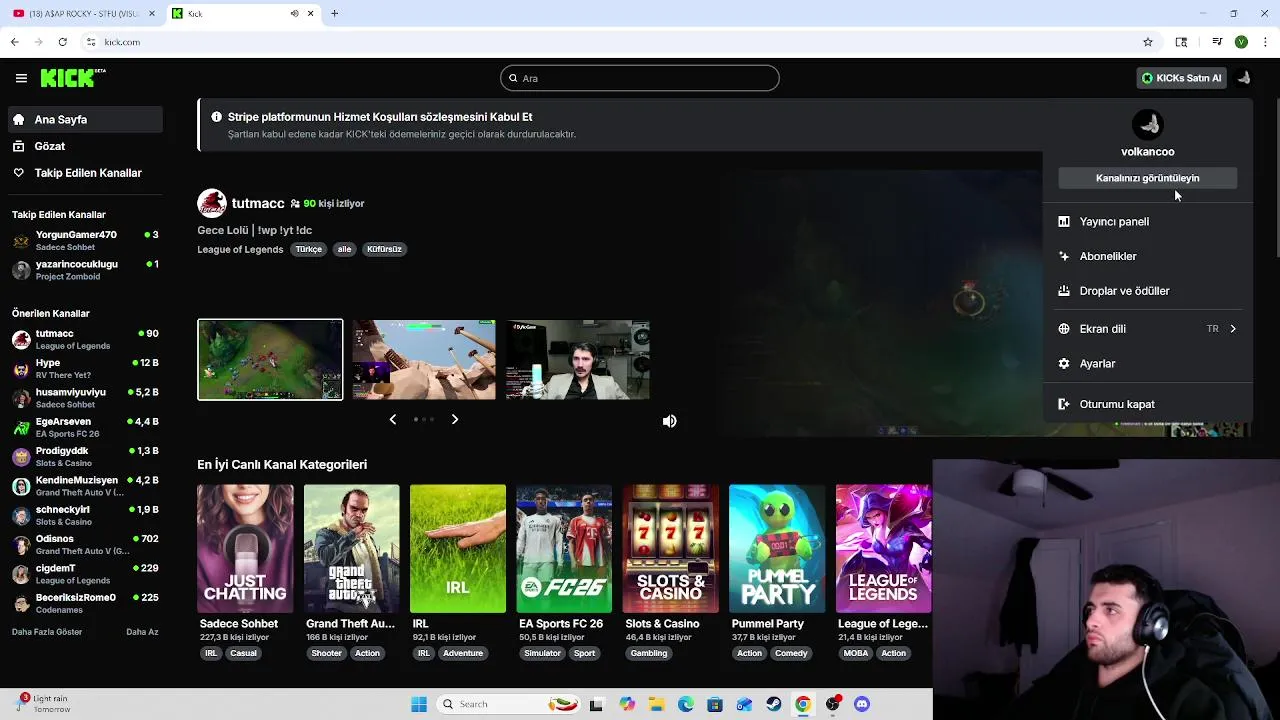Click the Shooter tag under Grand Theft Auto
1280x720 pixels.
(x=326, y=653)
